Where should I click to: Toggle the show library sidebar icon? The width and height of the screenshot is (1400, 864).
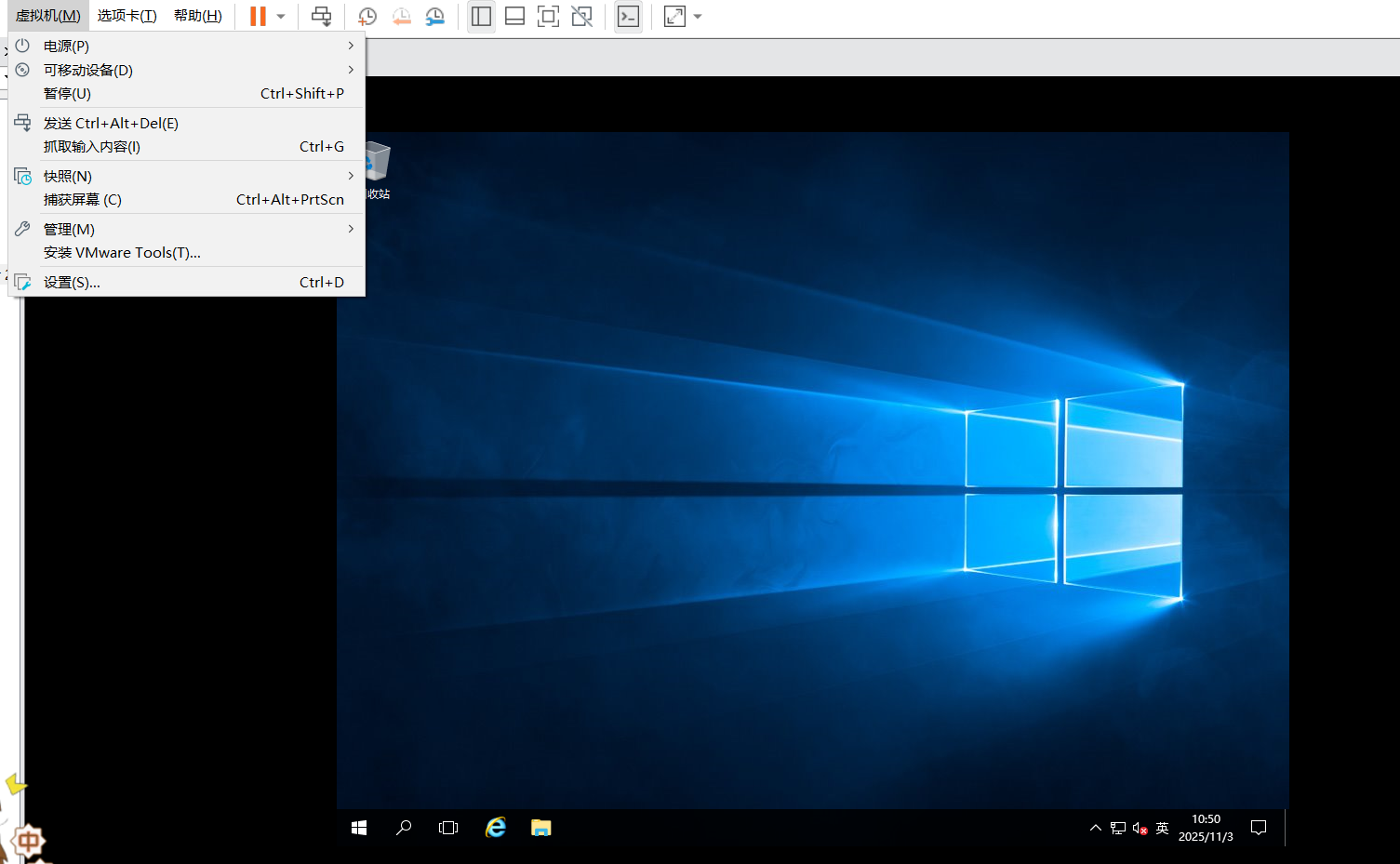point(481,16)
